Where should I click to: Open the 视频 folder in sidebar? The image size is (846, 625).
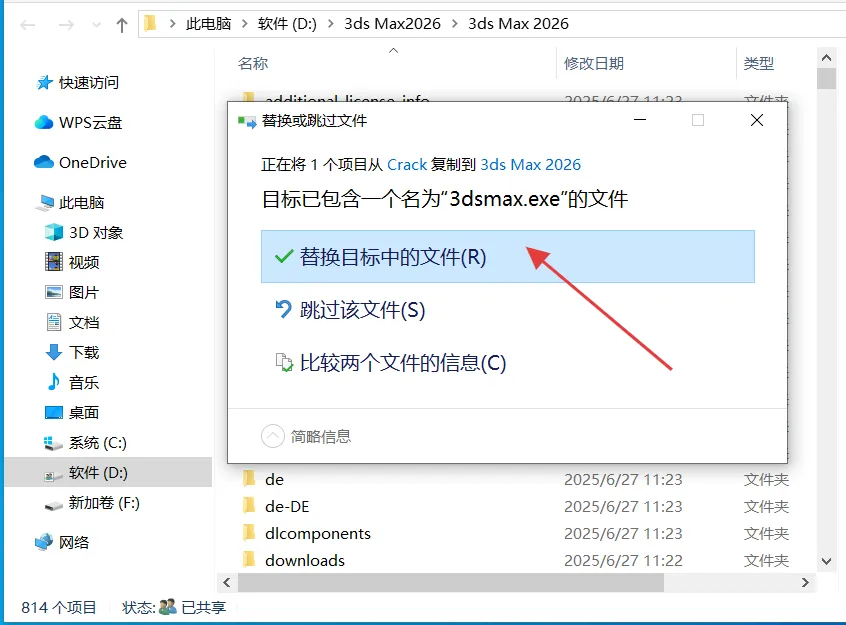point(72,262)
